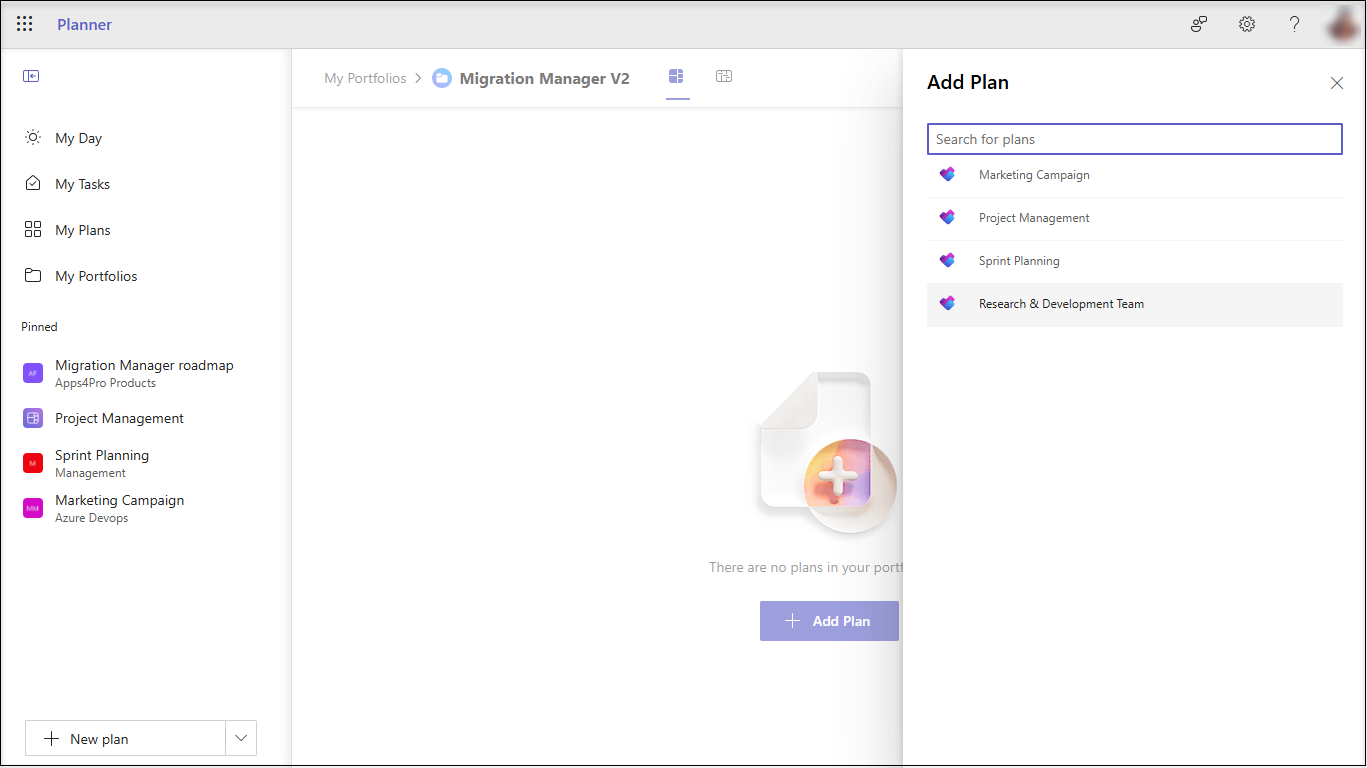Screen dimensions: 1367x768
Task: Collapse the navigation pane
Action: point(30,75)
